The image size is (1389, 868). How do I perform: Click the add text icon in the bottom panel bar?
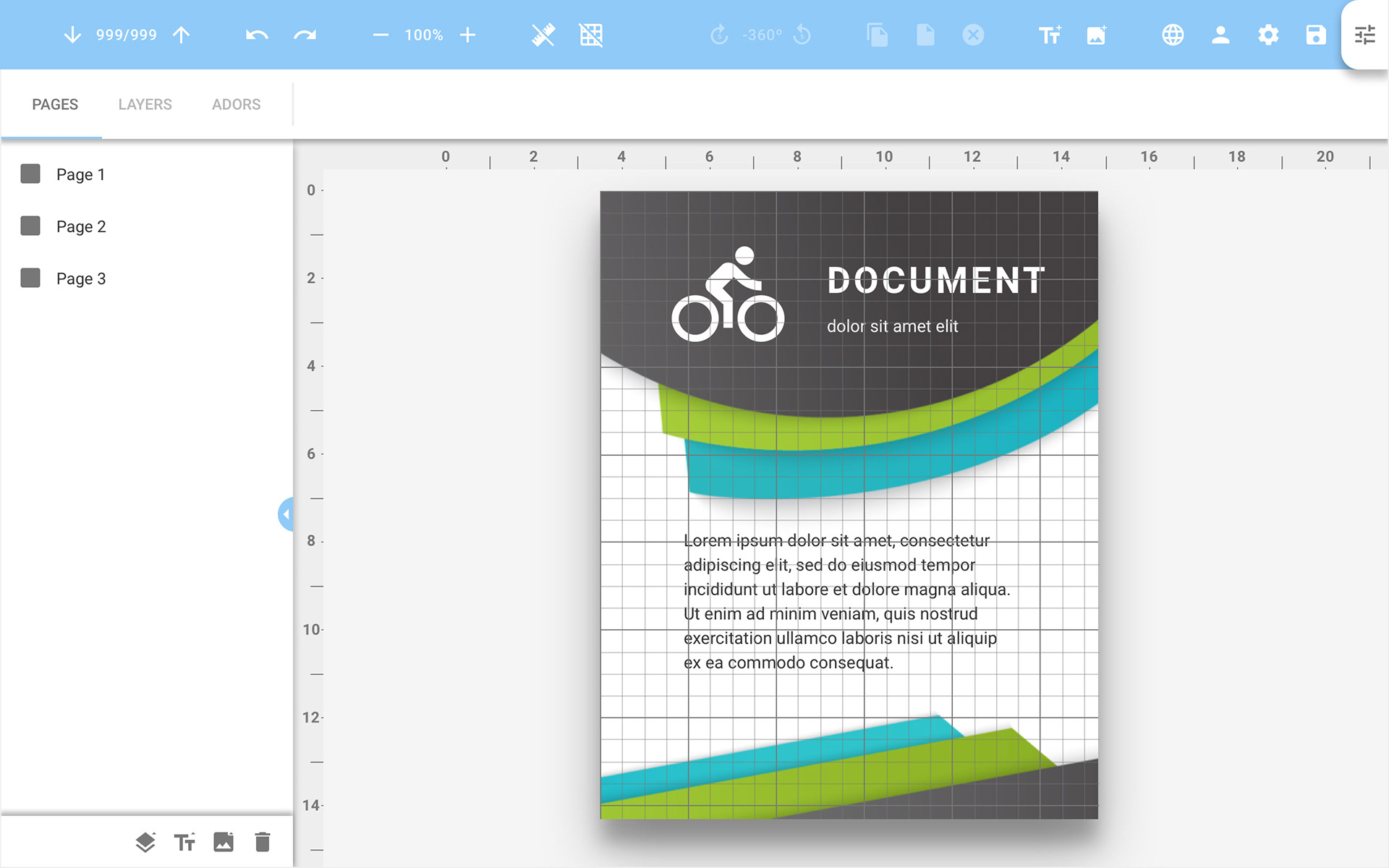pyautogui.click(x=184, y=842)
